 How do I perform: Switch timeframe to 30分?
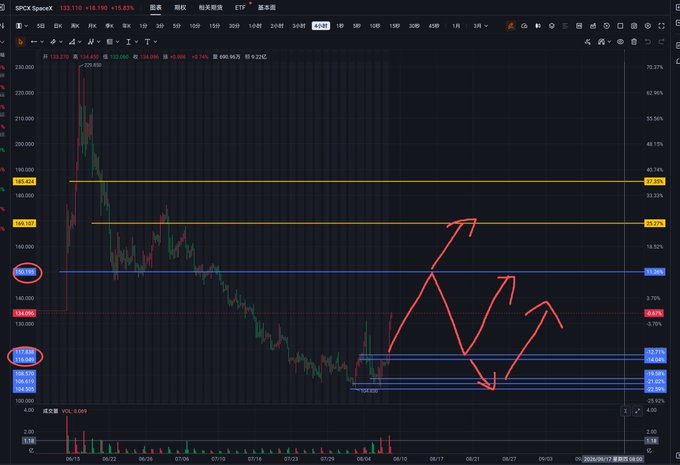(234, 26)
